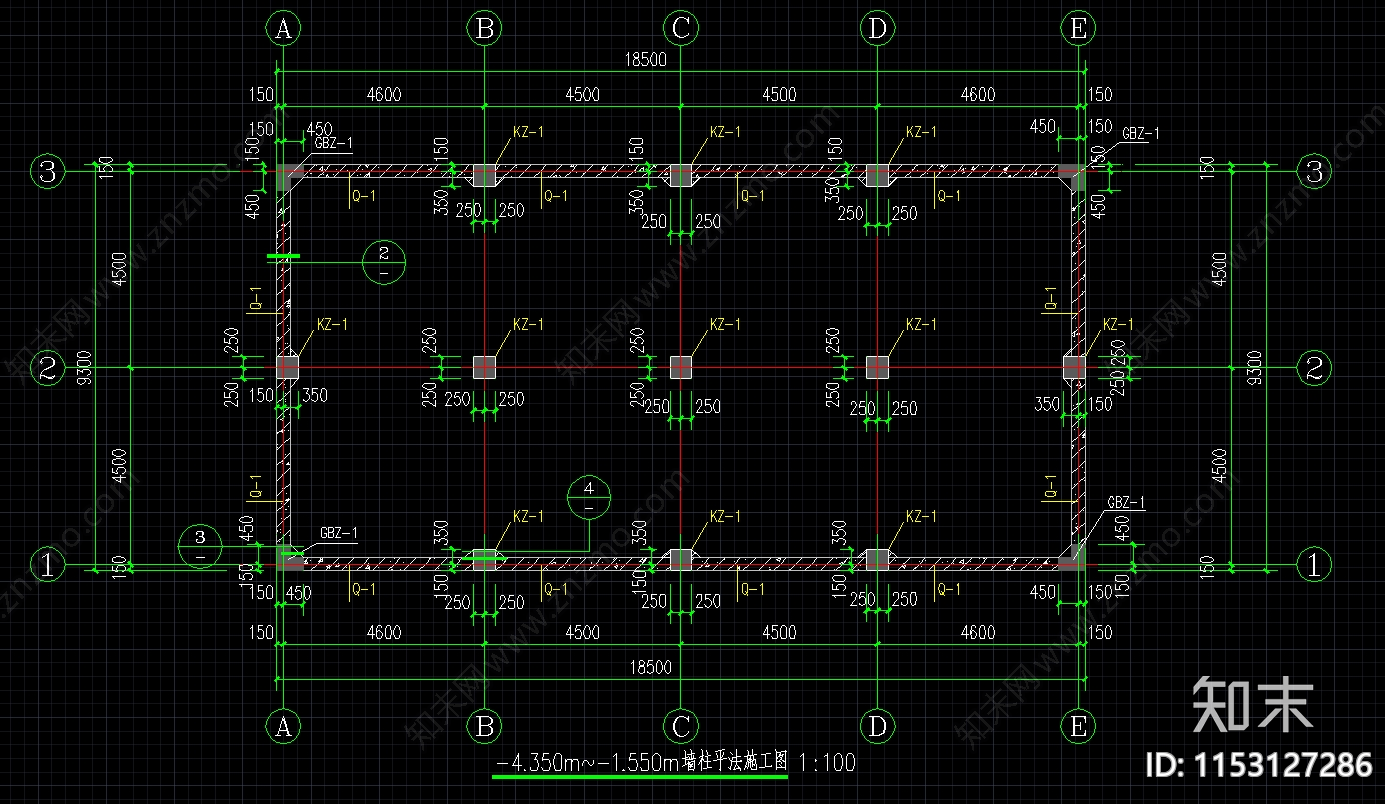Click the 知末 logo watermark
The height and width of the screenshot is (804, 1385).
[1253, 705]
